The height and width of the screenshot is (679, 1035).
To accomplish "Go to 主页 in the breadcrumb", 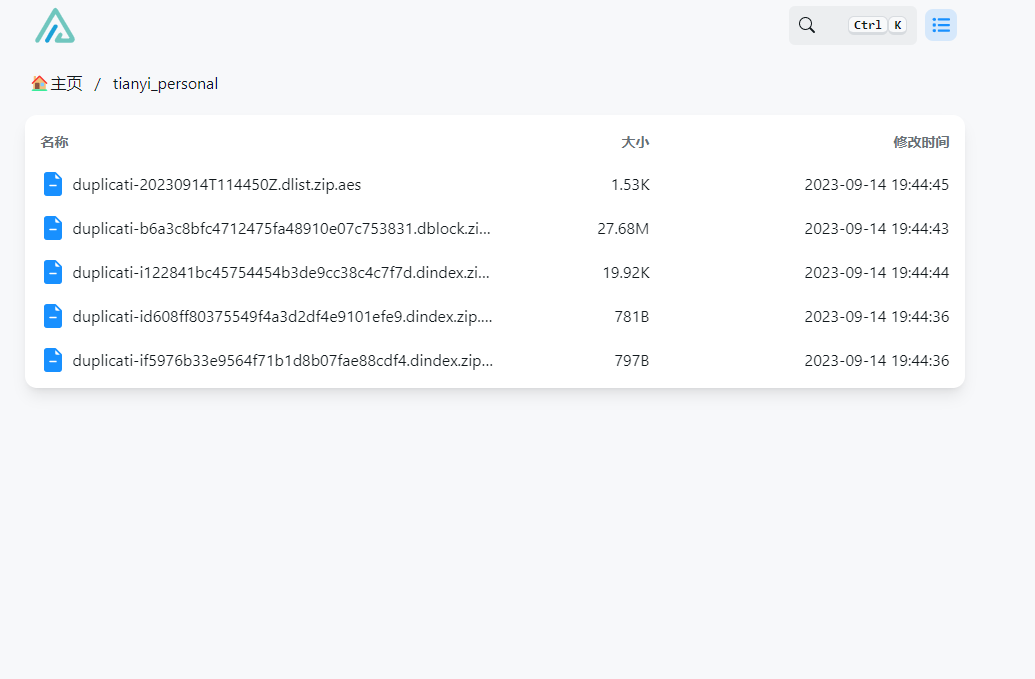I will (66, 84).
